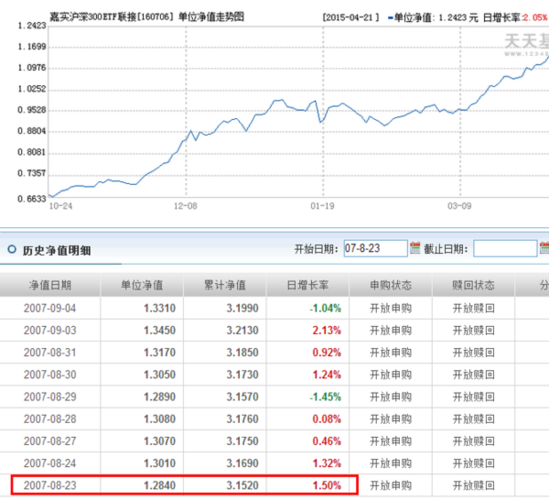Viewport: 549px width, 500px height.
Task: Select date cell 2007-08-29
Action: pos(50,397)
